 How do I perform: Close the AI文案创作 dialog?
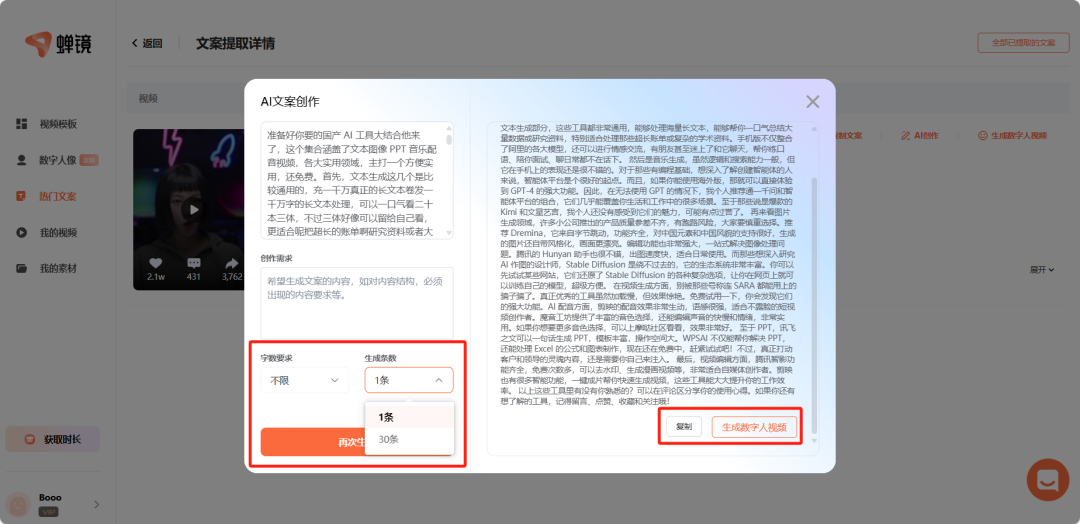813,102
